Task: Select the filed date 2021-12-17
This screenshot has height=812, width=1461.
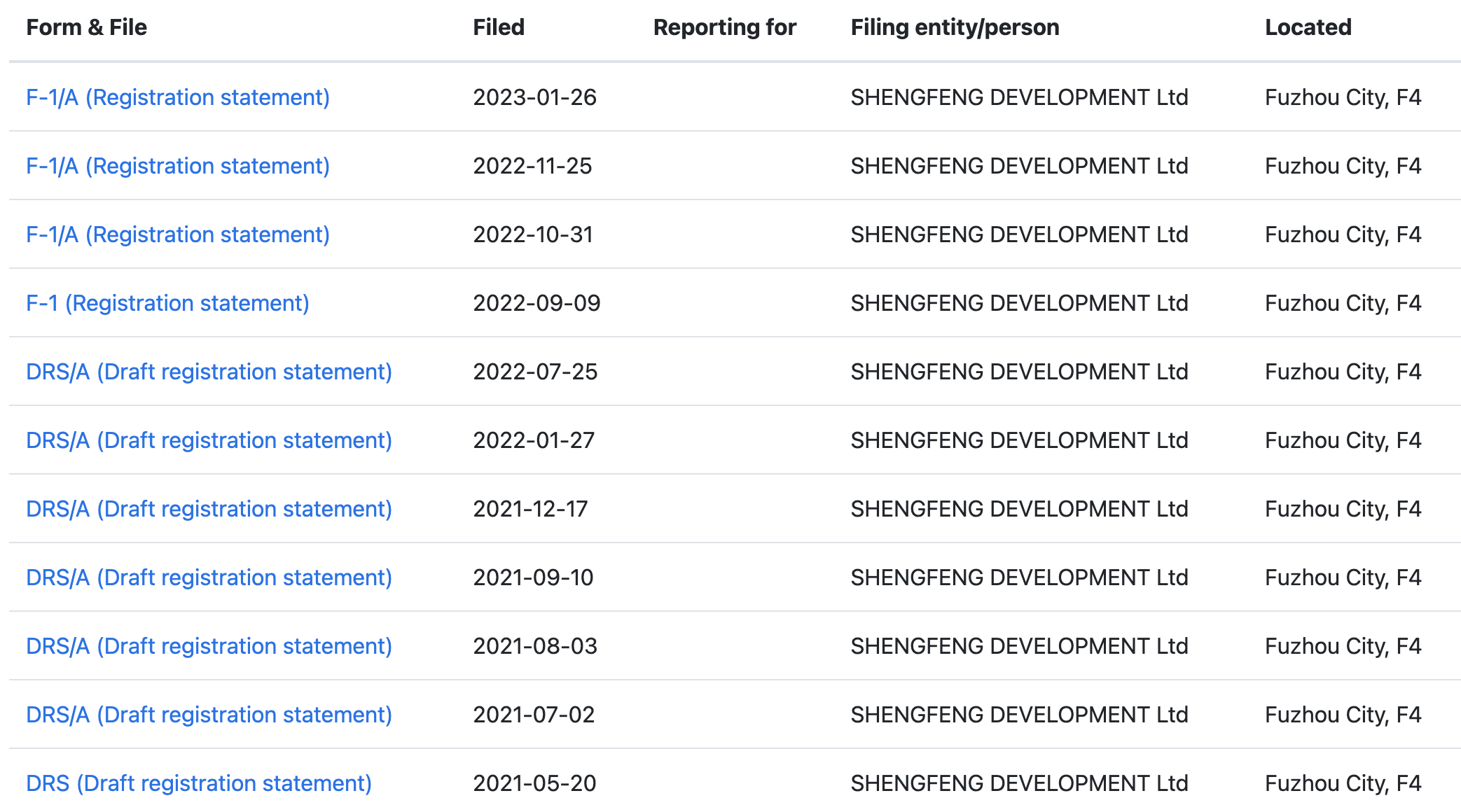Action: point(530,509)
